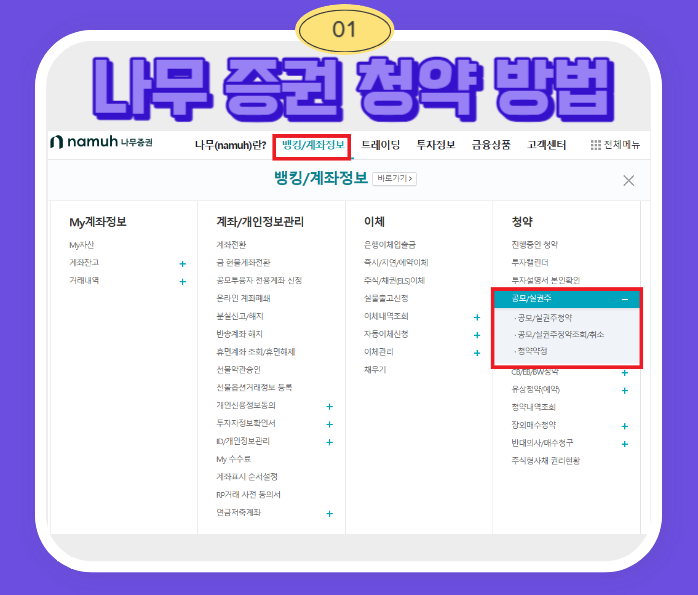Click the teal 뱅킹/계좌정보 panel title
Image resolution: width=698 pixels, height=595 pixels.
[321, 178]
